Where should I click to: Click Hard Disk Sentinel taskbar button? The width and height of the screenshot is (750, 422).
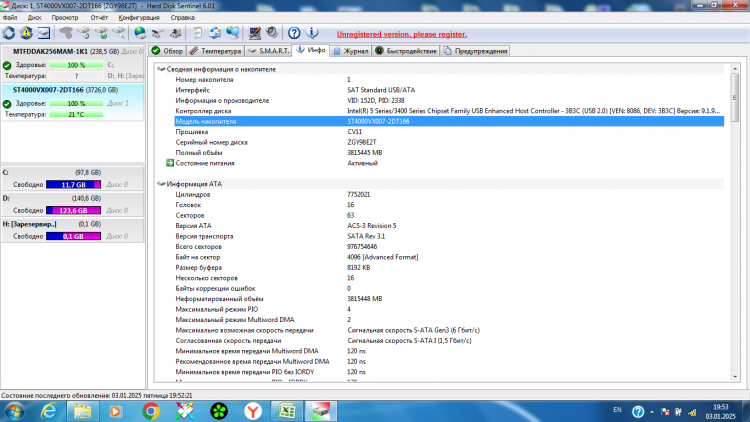321,411
